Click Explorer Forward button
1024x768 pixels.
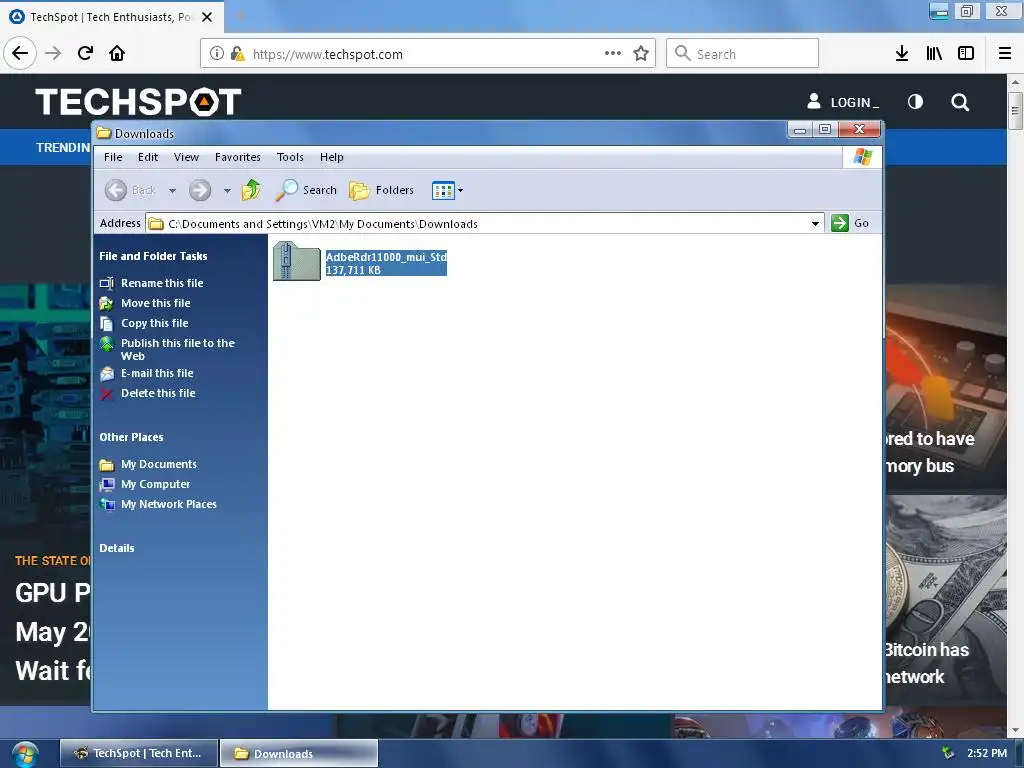click(x=200, y=190)
